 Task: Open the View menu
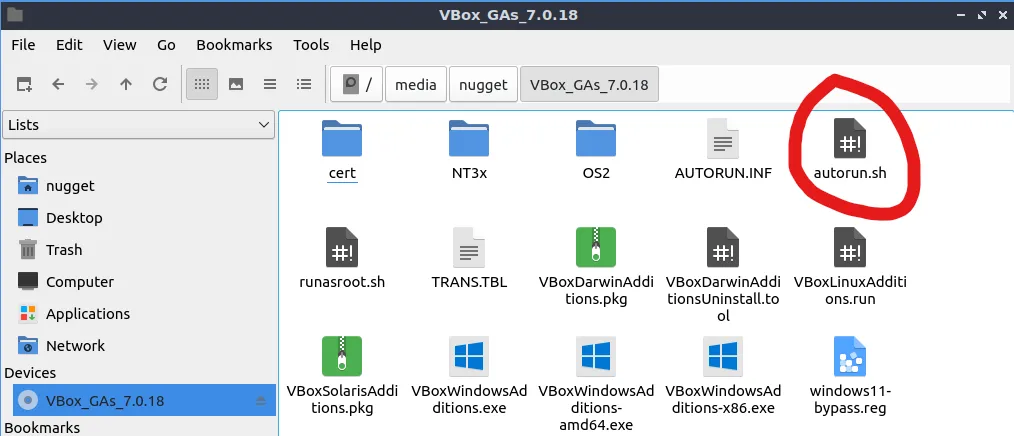click(120, 45)
